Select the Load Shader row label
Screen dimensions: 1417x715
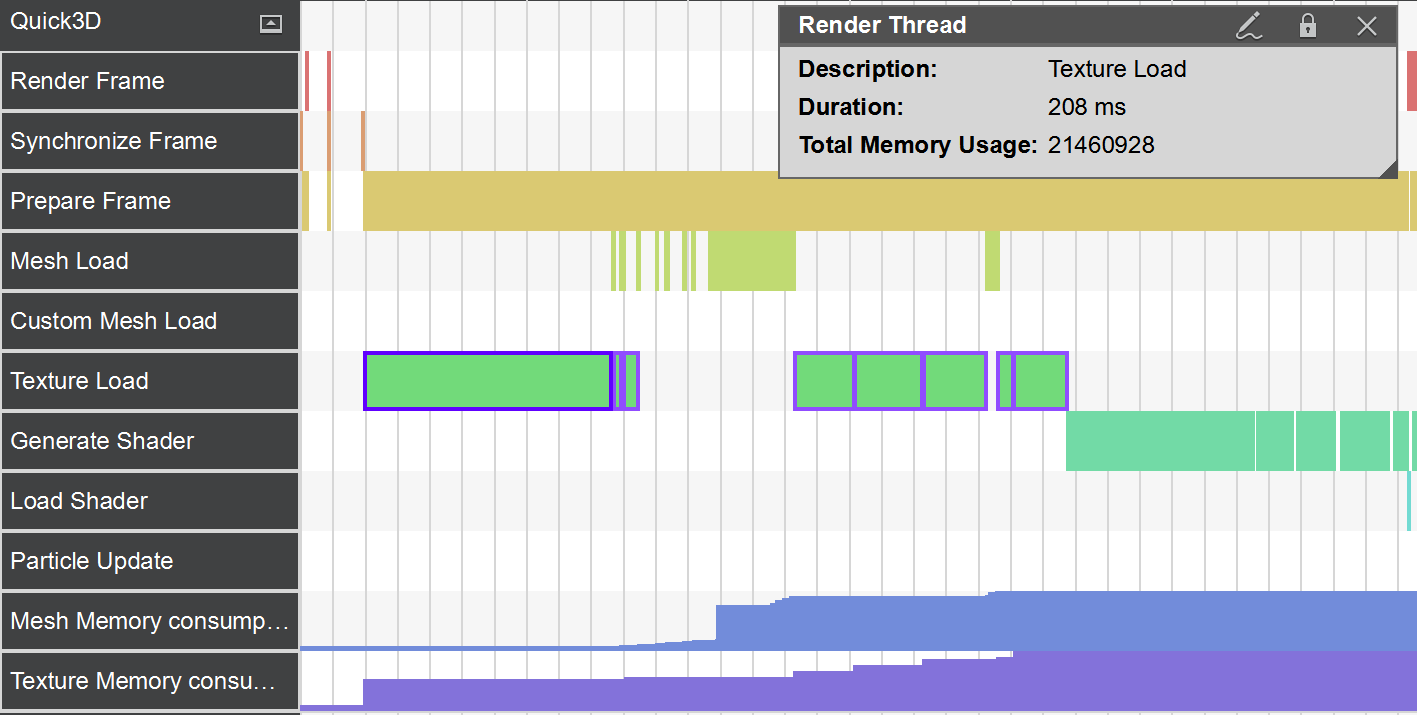80,501
